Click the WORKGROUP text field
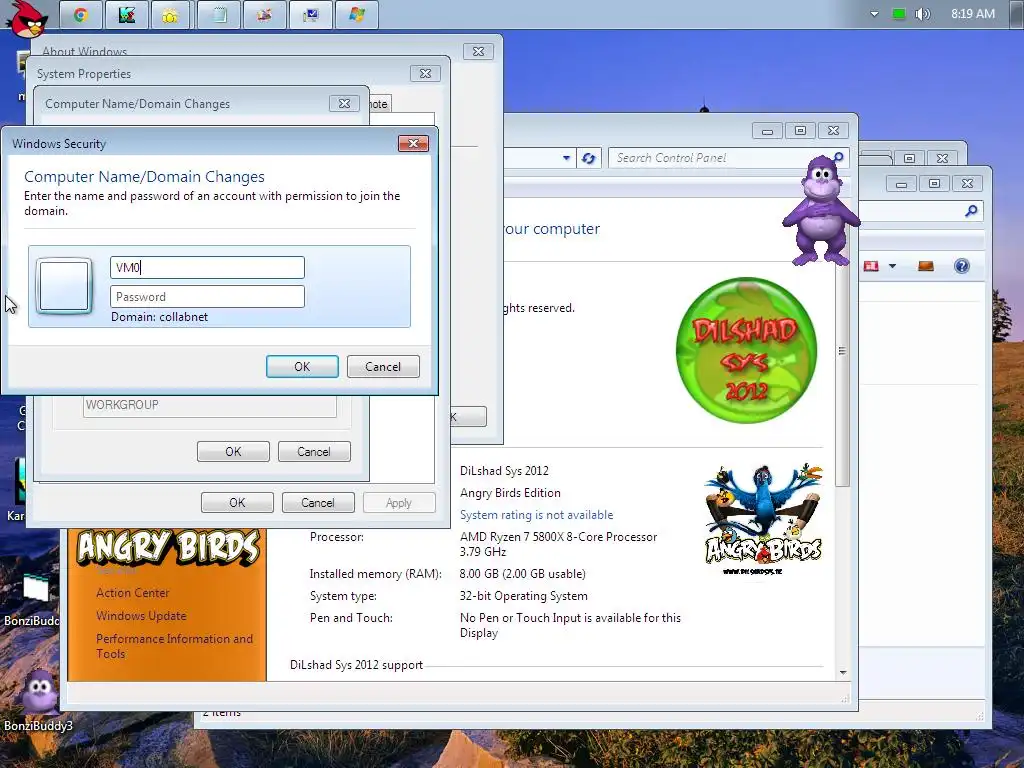This screenshot has height=768, width=1024. 210,406
